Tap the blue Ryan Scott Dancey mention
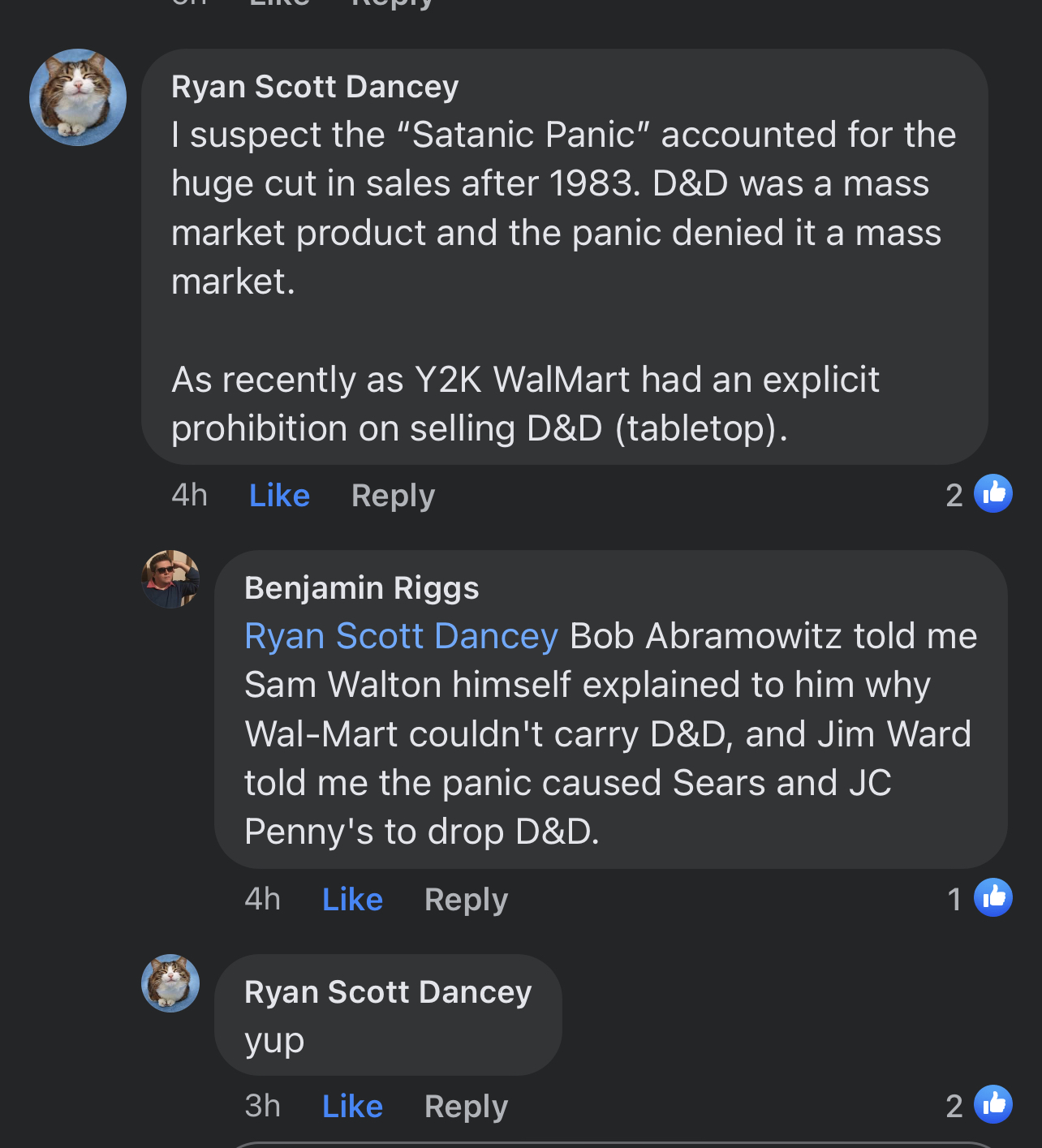Viewport: 1042px width, 1148px height. click(401, 636)
